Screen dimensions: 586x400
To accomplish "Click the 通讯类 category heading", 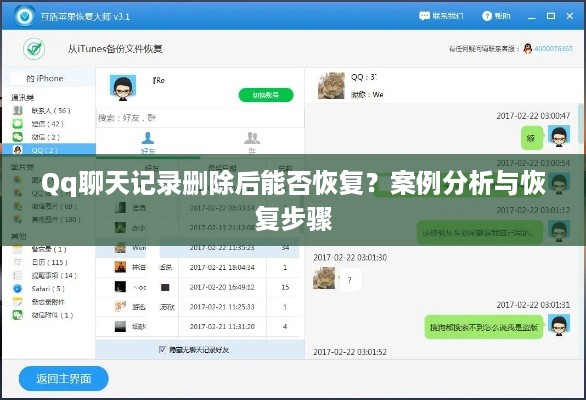I will (22, 98).
